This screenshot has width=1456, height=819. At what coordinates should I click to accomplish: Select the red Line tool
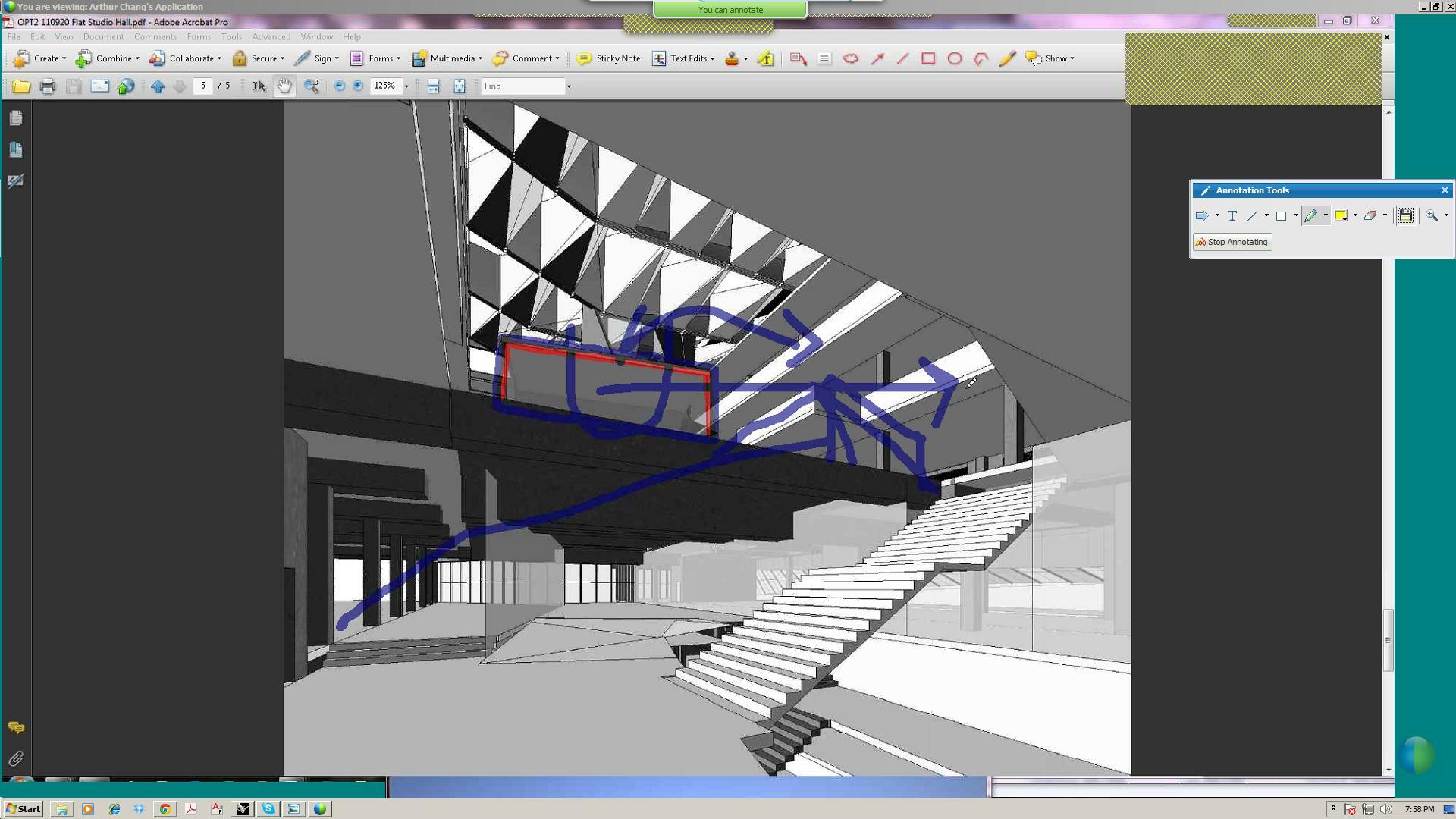pyautogui.click(x=902, y=58)
